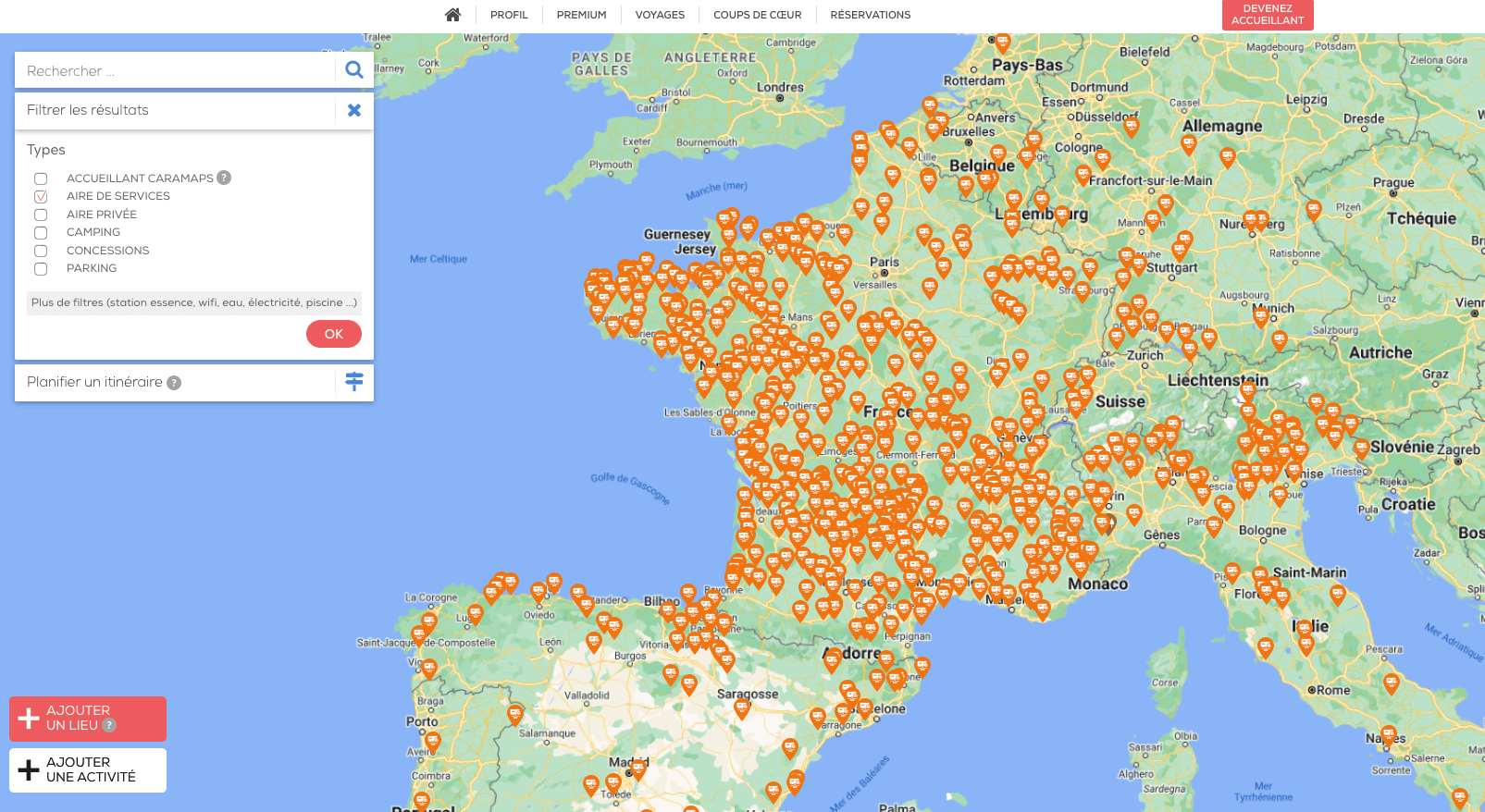Collapse the Filtrer les résultats header

(176, 110)
